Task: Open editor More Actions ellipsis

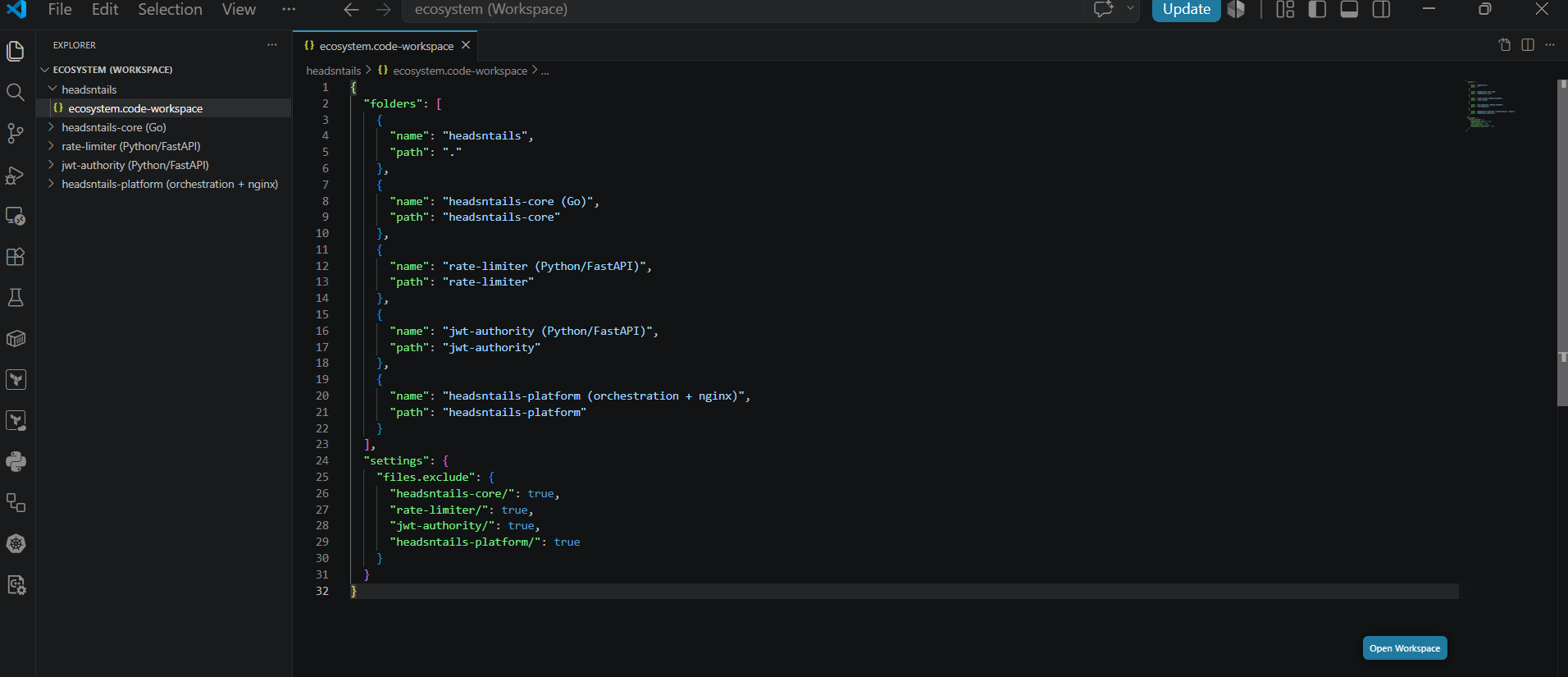Action: point(1550,45)
